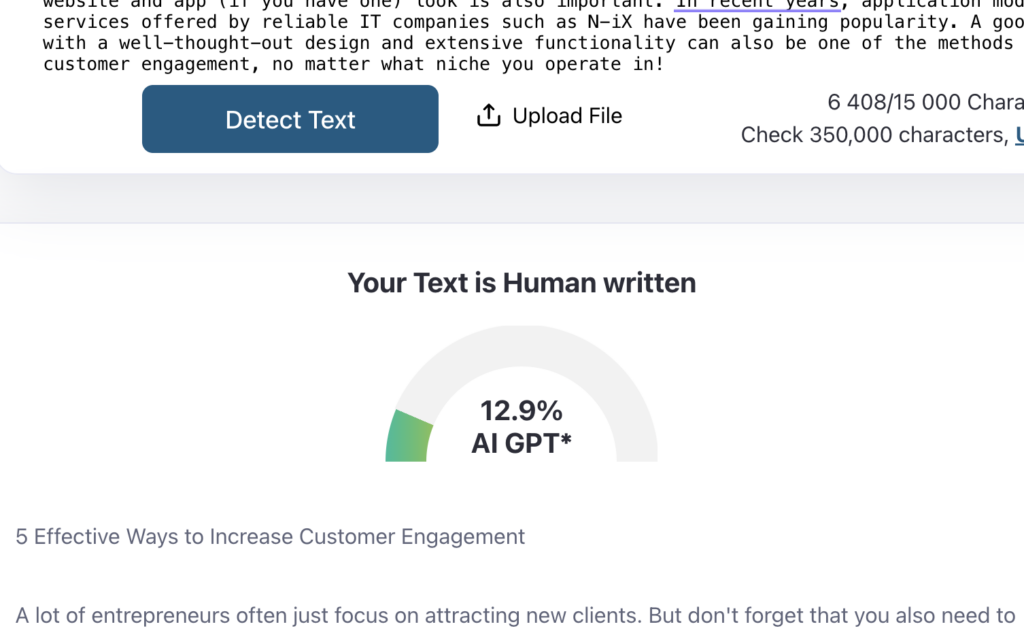Open the link after "Check 350,000 characters"
The image size is (1024, 635).
pyautogui.click(x=1019, y=135)
